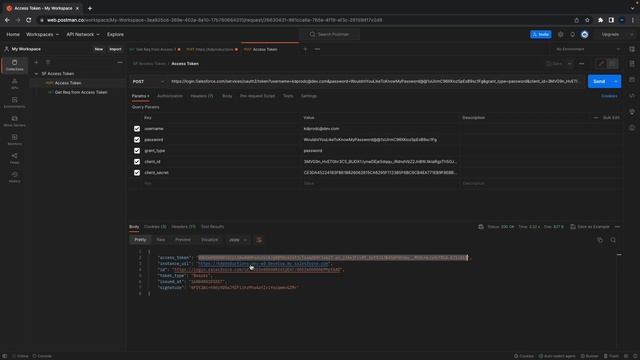Open browser extensions puzzle icon
640x360 pixels.
click(x=600, y=20)
